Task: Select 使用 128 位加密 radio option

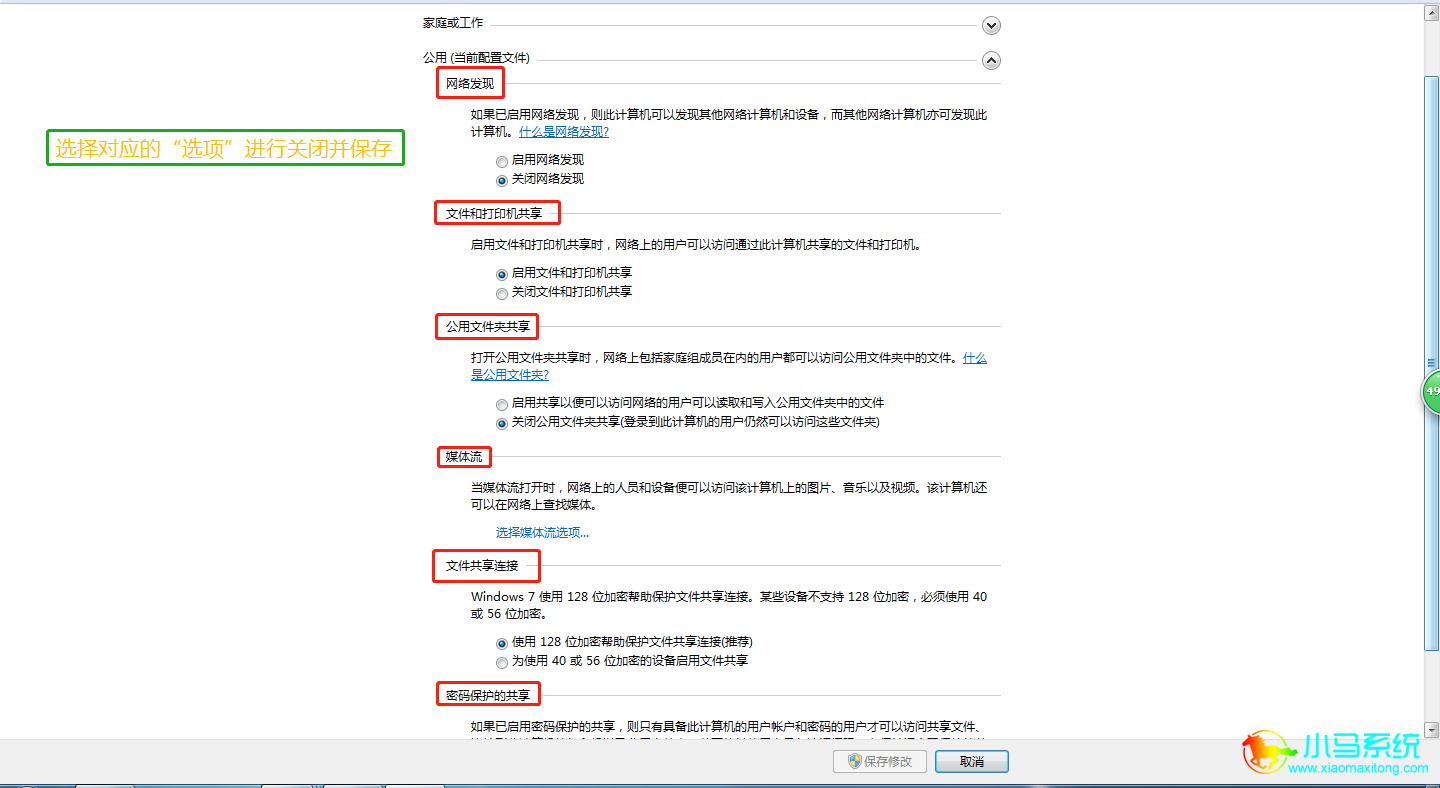Action: click(x=502, y=643)
